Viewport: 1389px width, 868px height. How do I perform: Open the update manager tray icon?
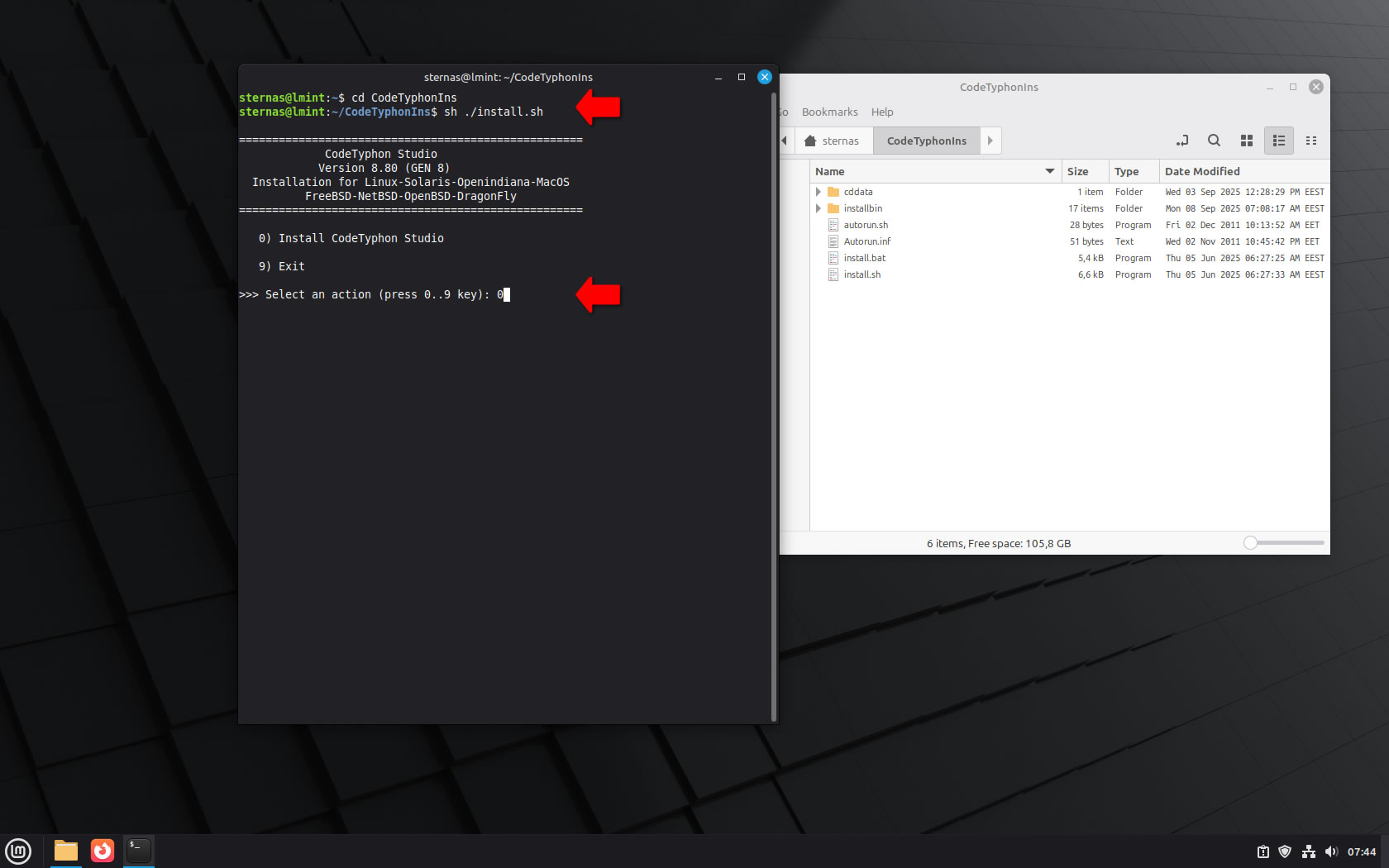pos(1263,851)
